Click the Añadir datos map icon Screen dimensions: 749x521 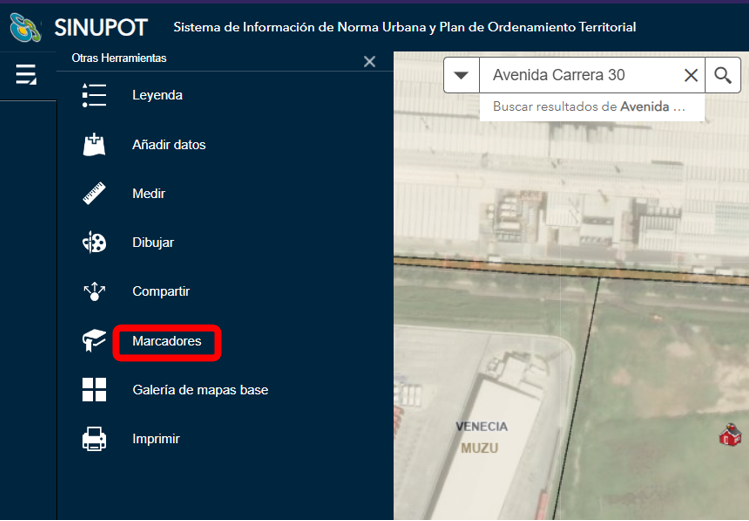pyautogui.click(x=94, y=144)
